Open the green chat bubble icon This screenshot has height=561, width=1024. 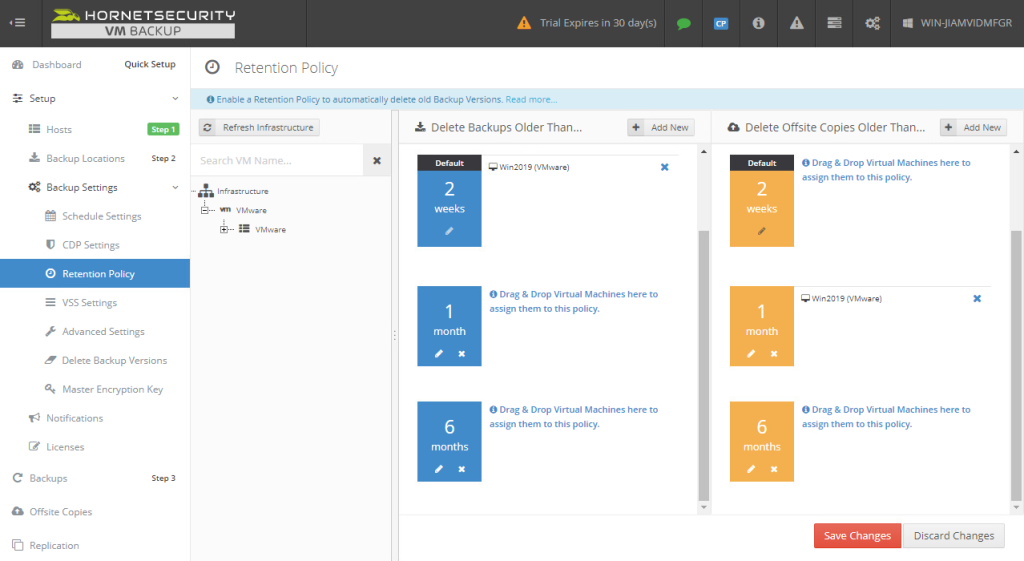[x=683, y=24]
